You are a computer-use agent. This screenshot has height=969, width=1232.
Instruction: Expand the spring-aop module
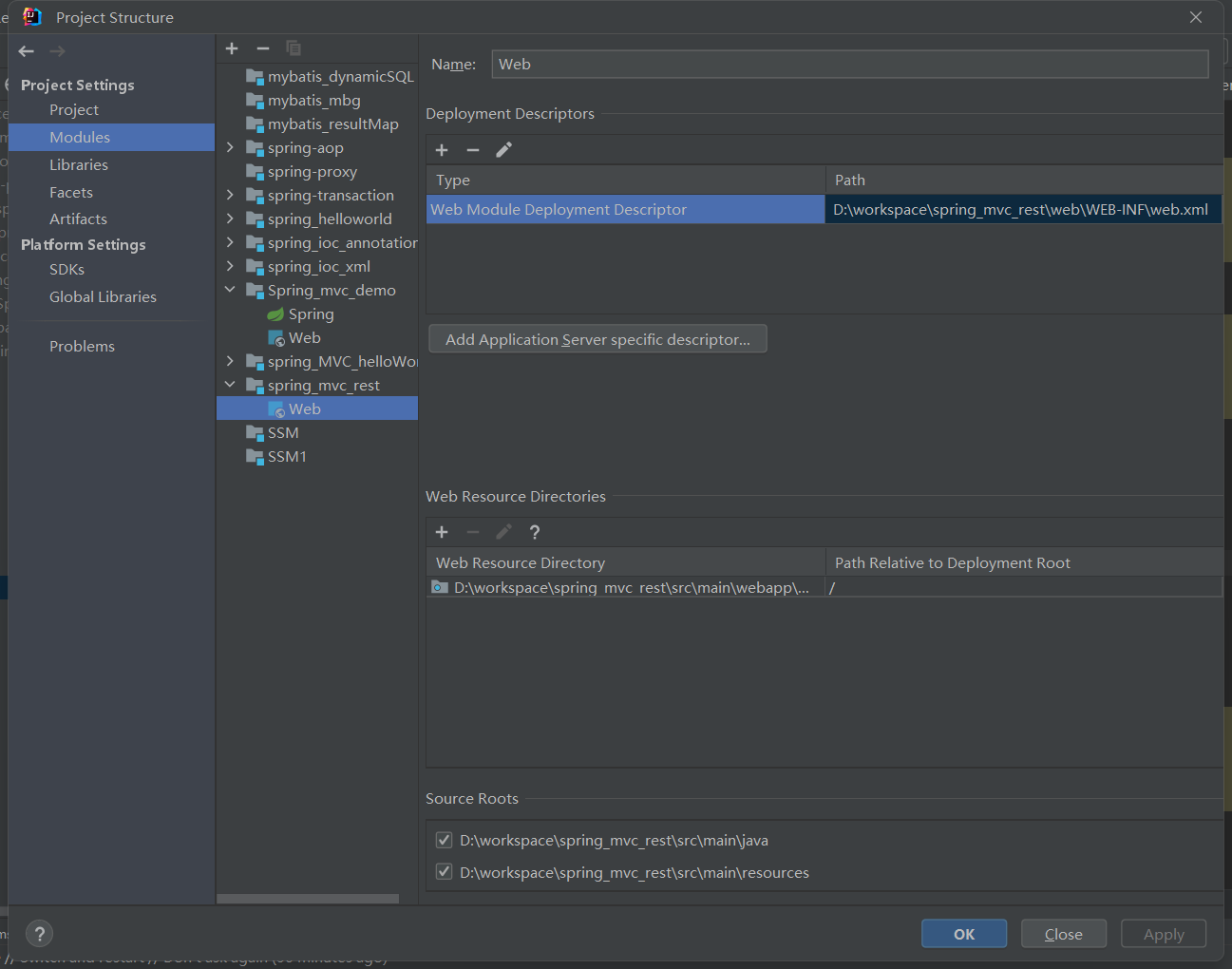230,147
